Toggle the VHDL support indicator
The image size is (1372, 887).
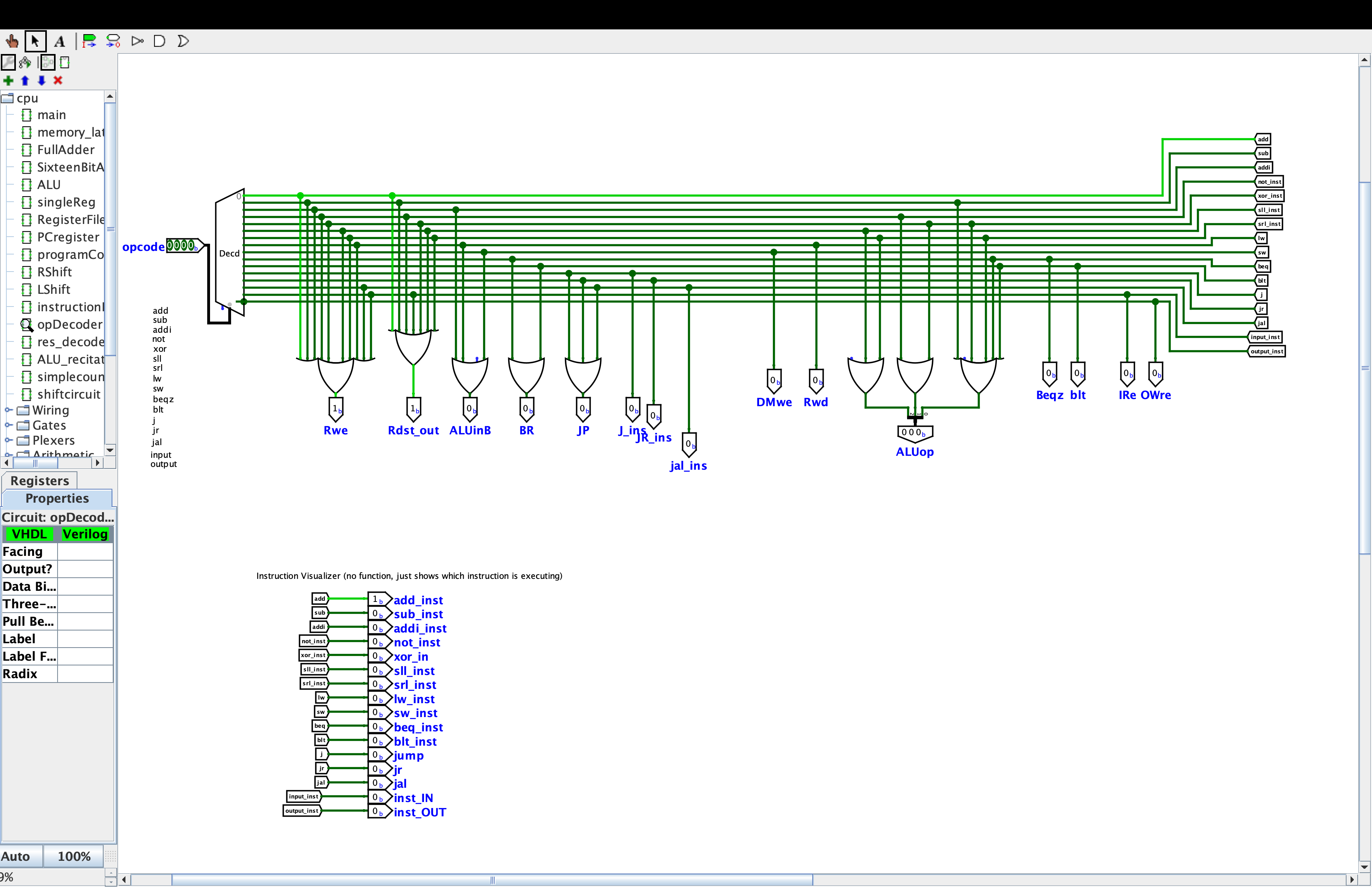point(29,534)
